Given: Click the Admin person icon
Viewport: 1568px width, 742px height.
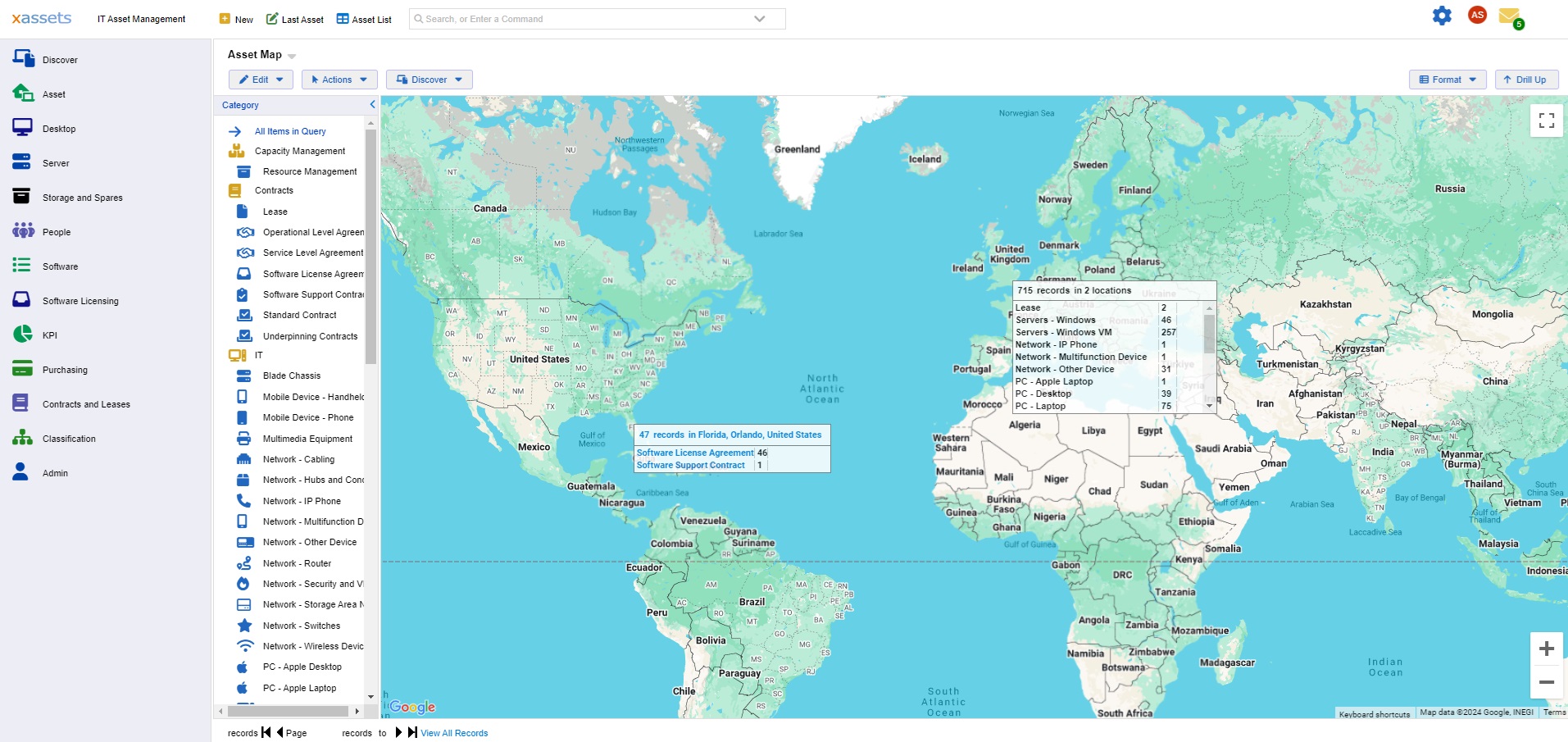Looking at the screenshot, I should 20,471.
